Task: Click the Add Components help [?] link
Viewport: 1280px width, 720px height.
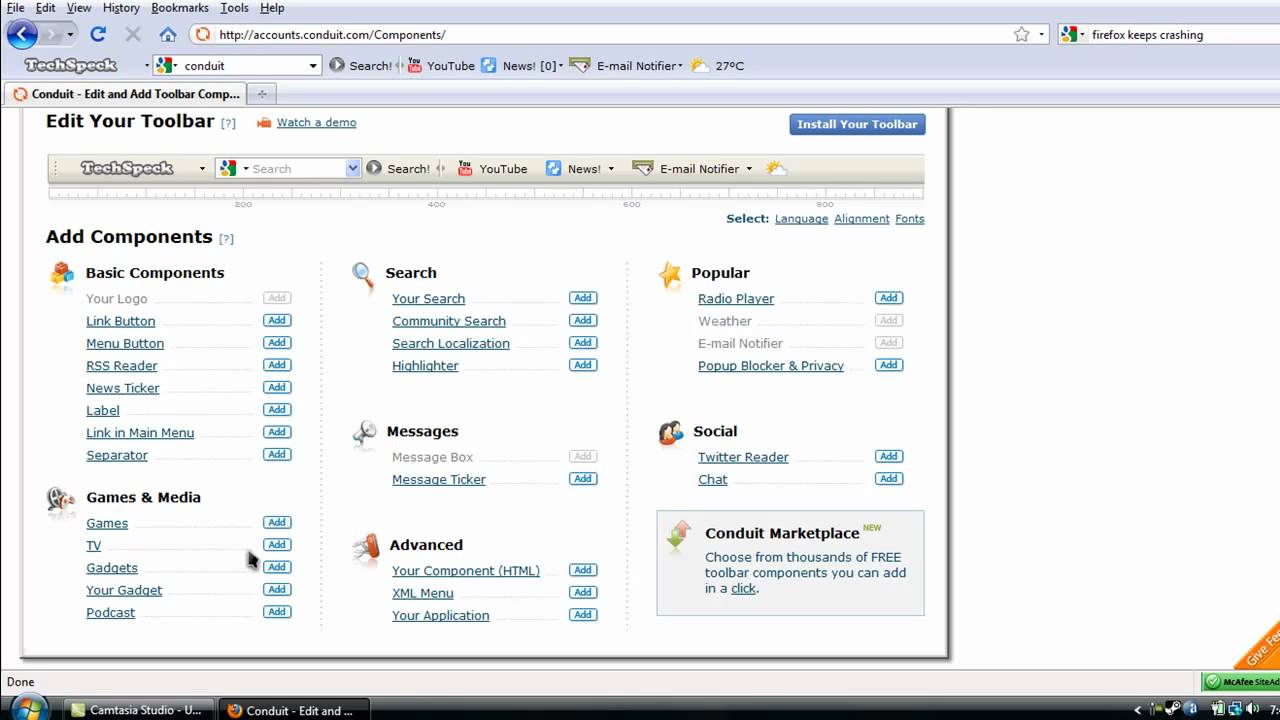Action: [x=226, y=238]
